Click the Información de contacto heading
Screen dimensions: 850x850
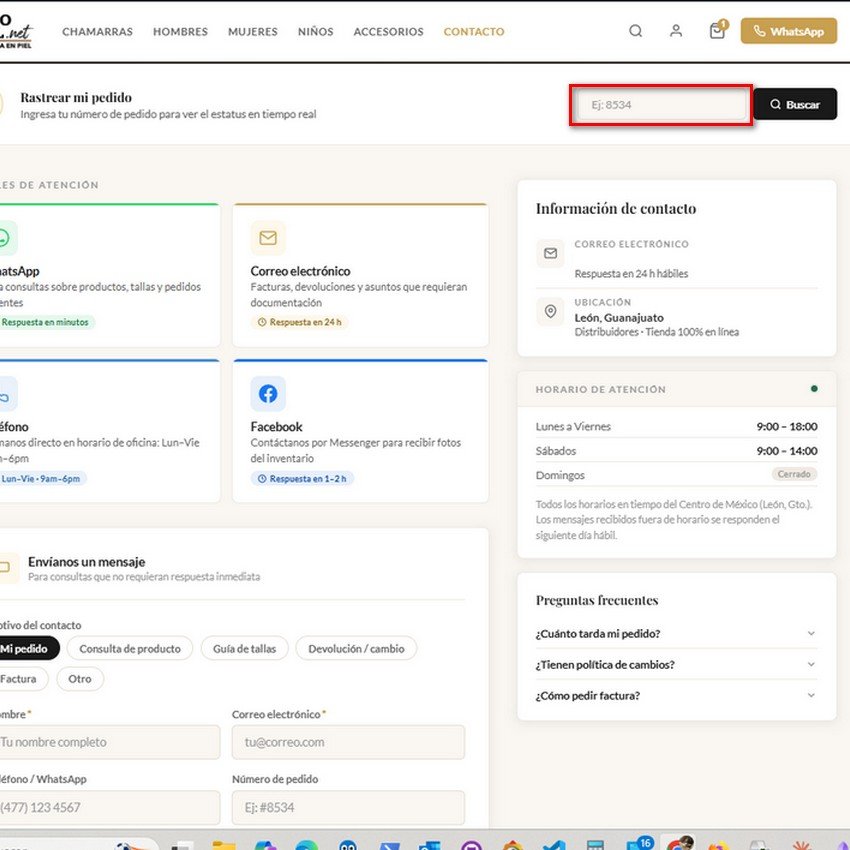tap(616, 209)
